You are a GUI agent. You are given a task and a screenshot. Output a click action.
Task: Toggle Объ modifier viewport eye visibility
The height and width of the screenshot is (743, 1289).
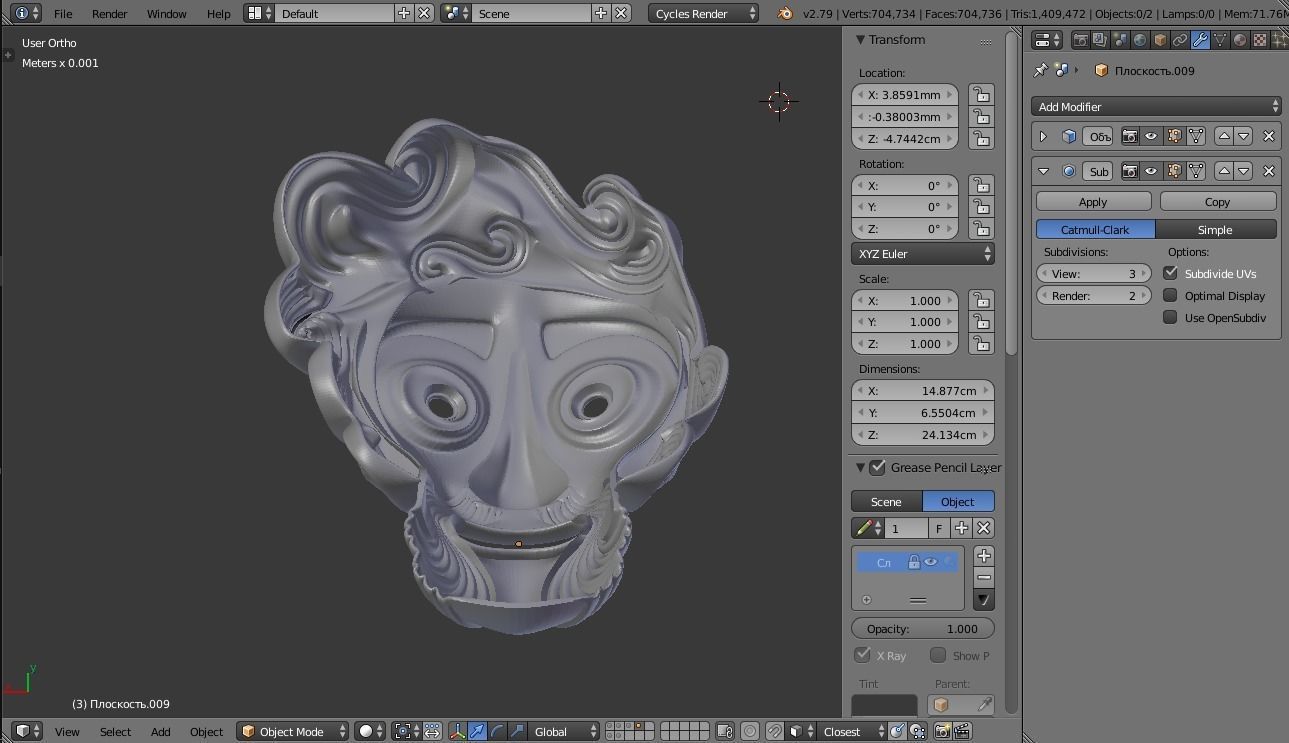pyautogui.click(x=1151, y=136)
